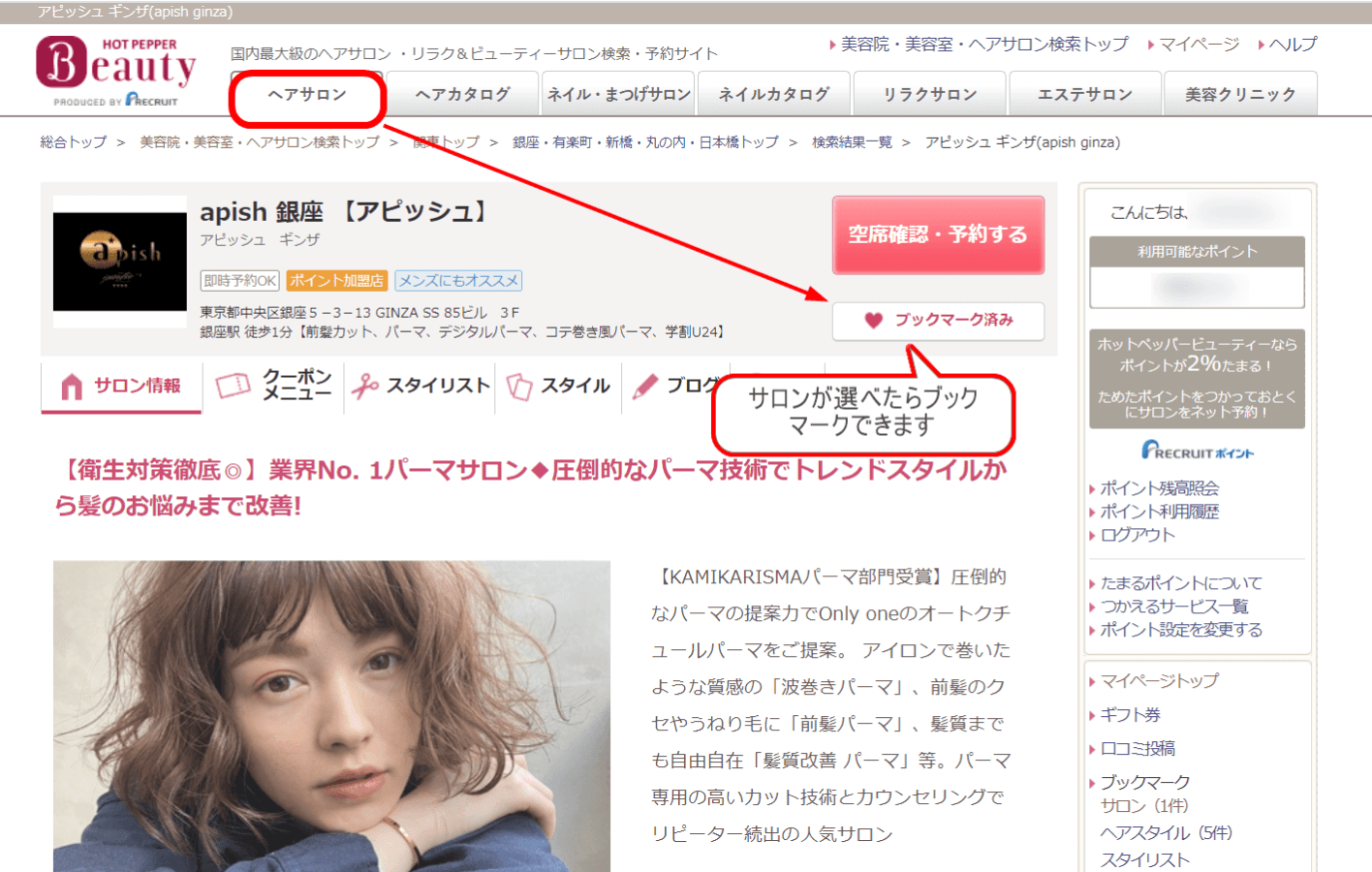Click the ログアウト link
Viewport: 1372px width, 872px height.
coord(1138,535)
